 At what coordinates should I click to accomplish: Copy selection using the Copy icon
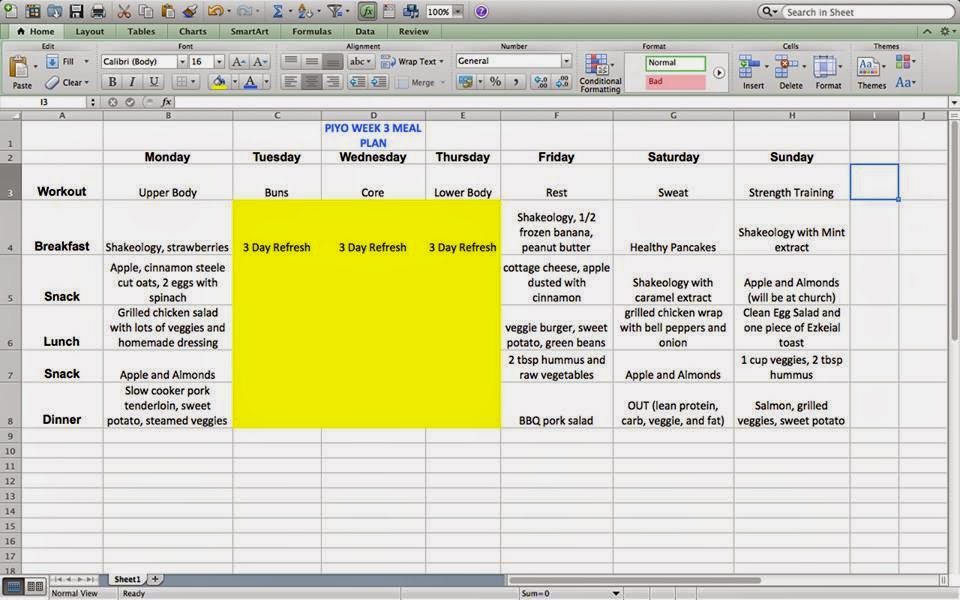(145, 10)
